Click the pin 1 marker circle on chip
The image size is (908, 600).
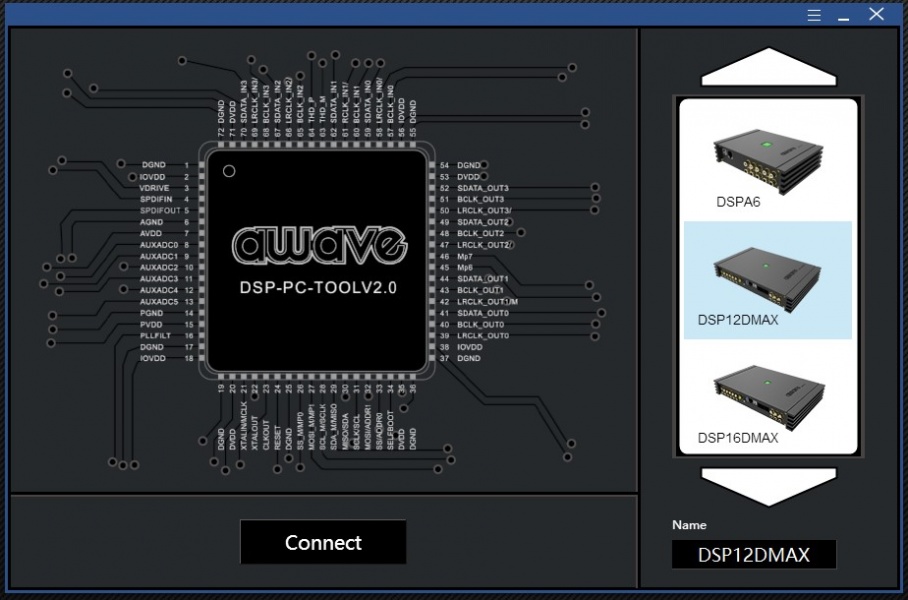[229, 171]
